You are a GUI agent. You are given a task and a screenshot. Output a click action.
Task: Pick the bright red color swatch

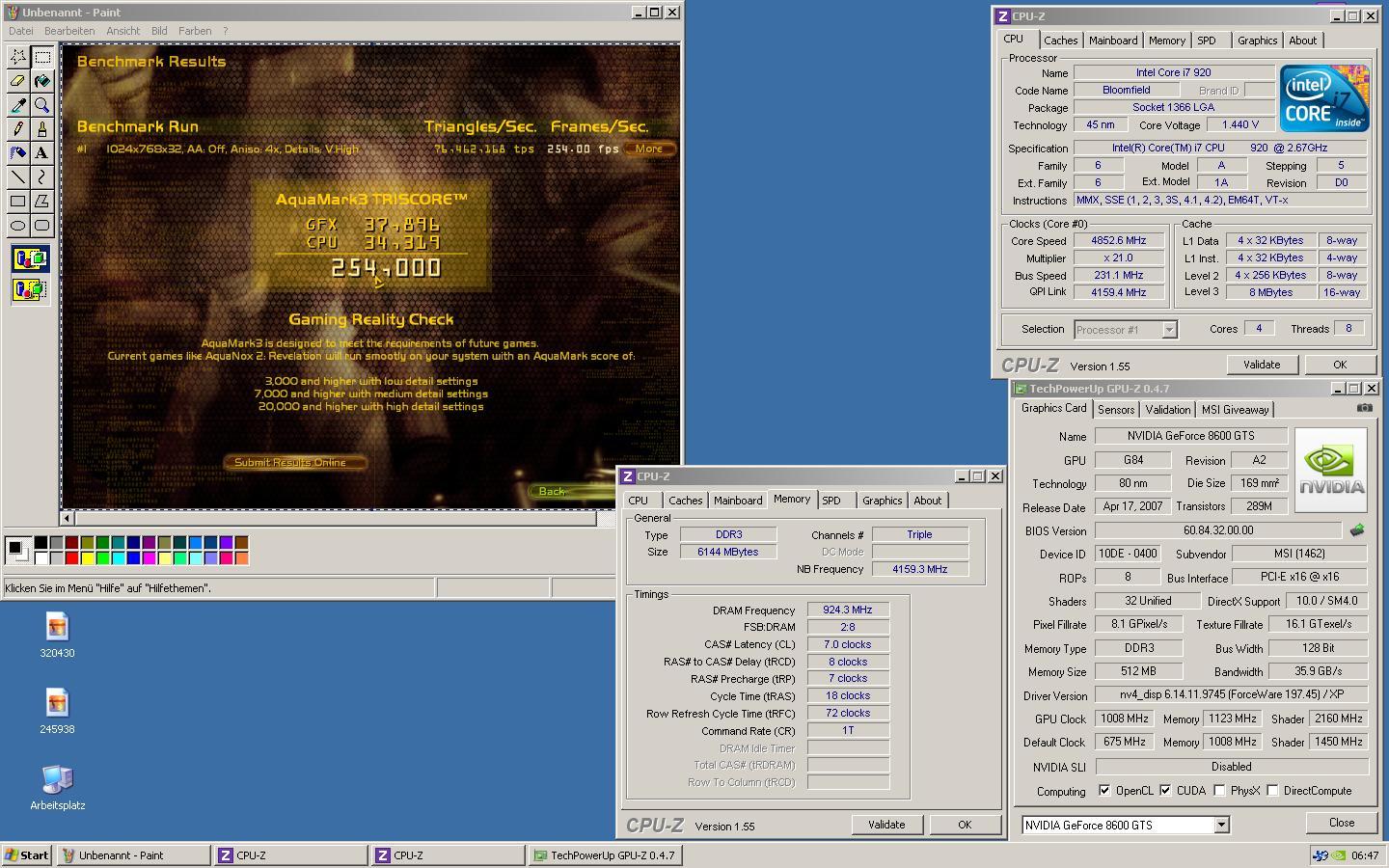[x=71, y=557]
